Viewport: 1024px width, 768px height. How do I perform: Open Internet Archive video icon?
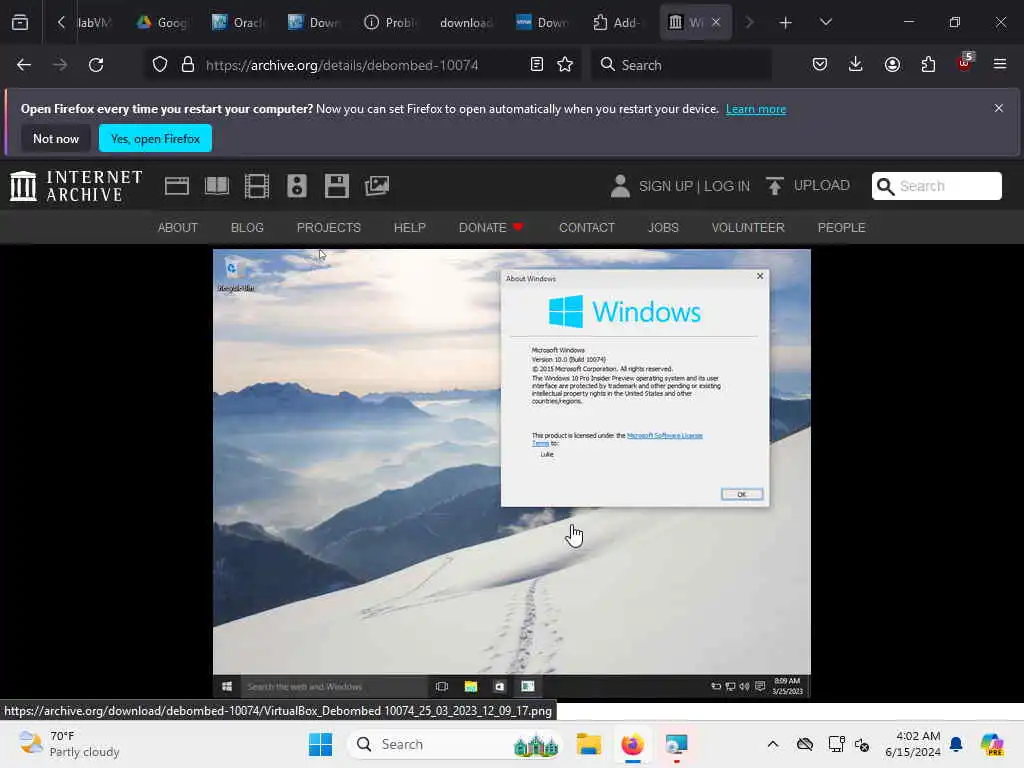pyautogui.click(x=257, y=186)
